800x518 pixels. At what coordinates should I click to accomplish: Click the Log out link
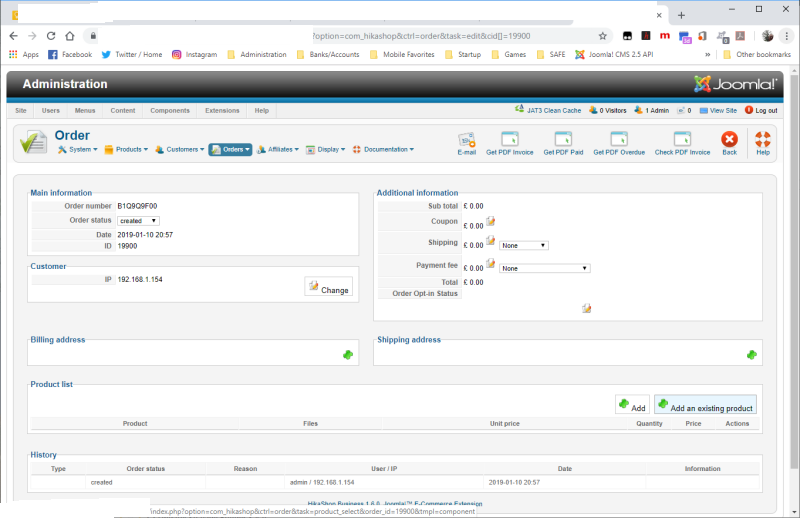coord(762,110)
